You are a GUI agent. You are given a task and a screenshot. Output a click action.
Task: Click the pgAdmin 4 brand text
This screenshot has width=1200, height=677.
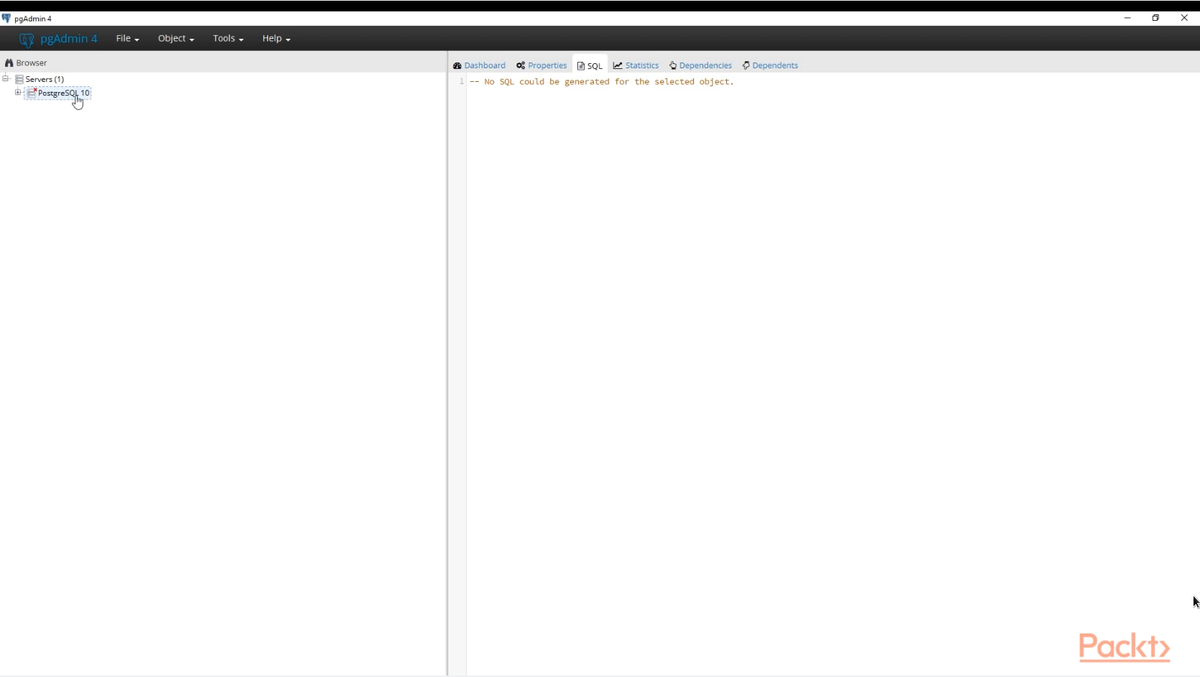pyautogui.click(x=69, y=39)
